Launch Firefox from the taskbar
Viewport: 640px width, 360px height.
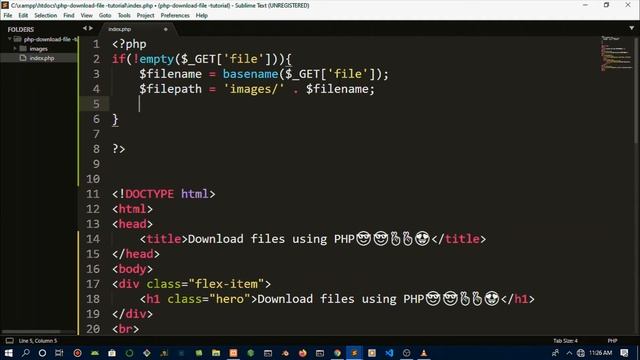point(302,353)
